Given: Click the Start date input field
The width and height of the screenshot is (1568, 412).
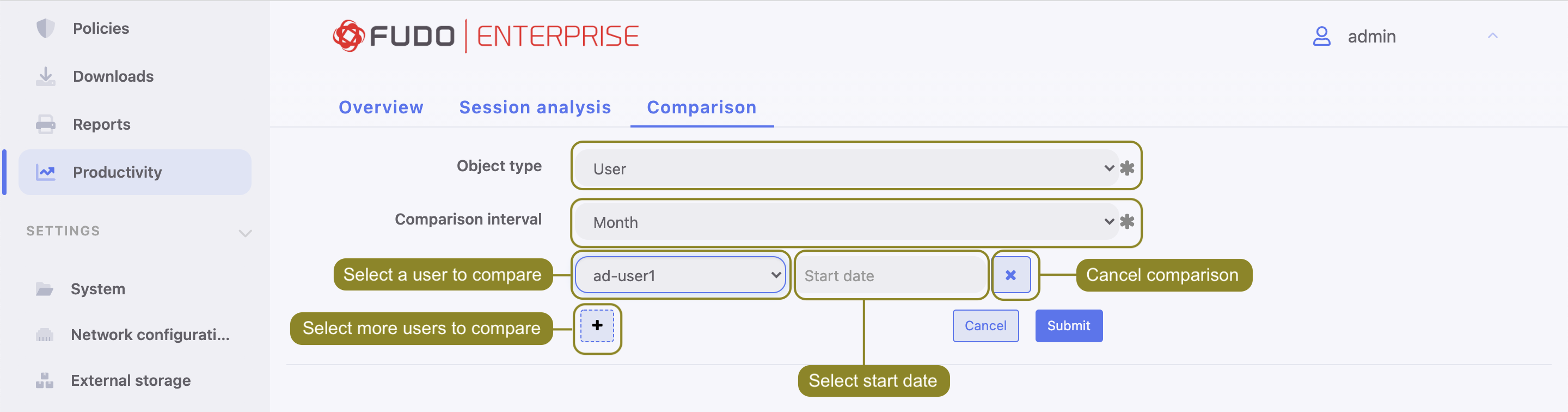Looking at the screenshot, I should click(891, 275).
